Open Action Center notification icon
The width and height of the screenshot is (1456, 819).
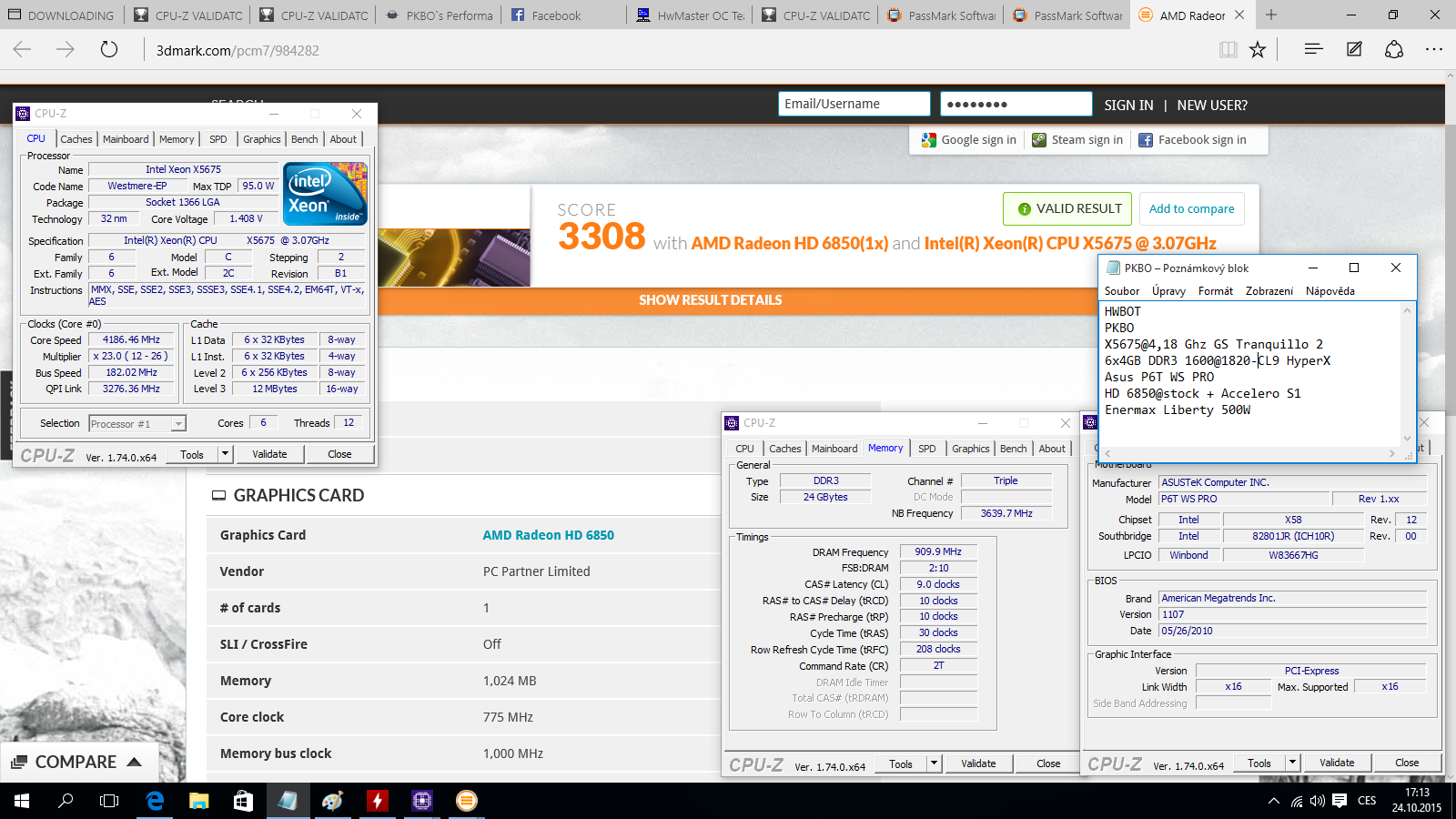tap(1340, 801)
